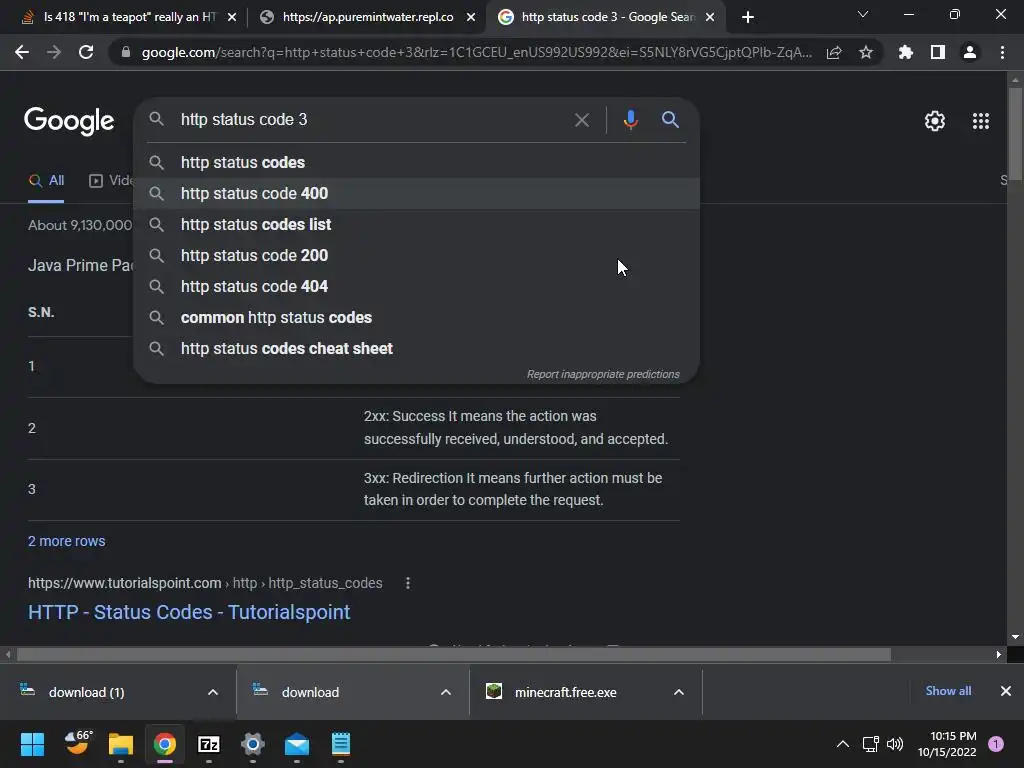Show all downloads

pos(948,691)
